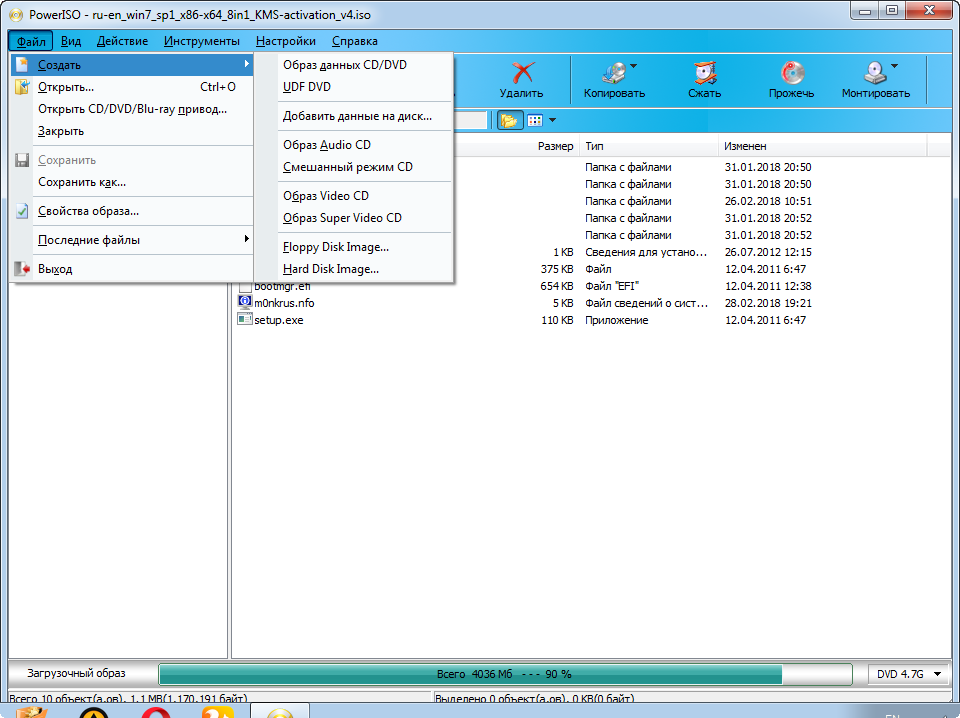This screenshot has height=718, width=960.
Task: Click the PowerISO taskbar button
Action: point(280,712)
